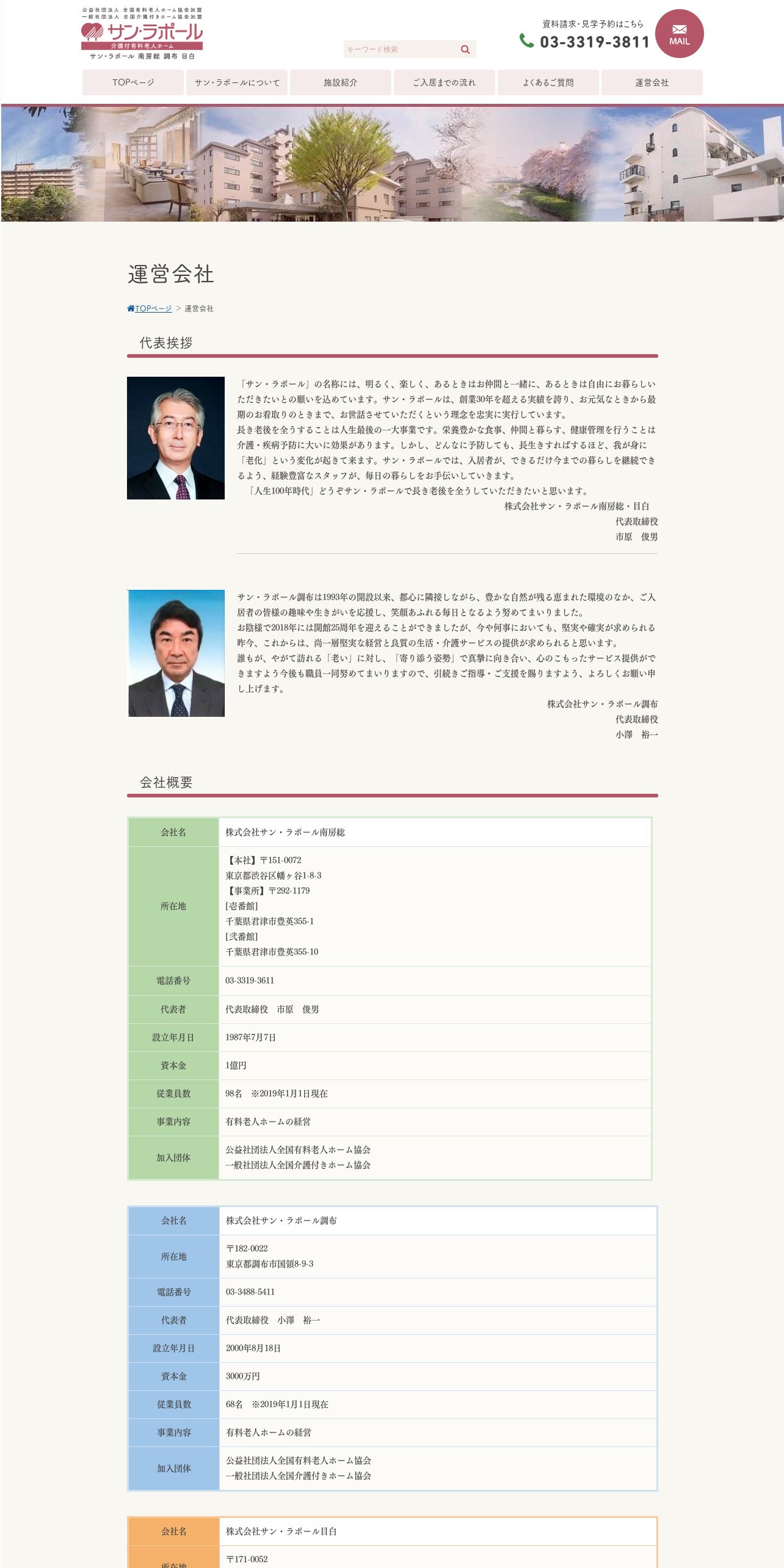
Task: Click phone value 03-3319-3611
Action: click(x=250, y=981)
